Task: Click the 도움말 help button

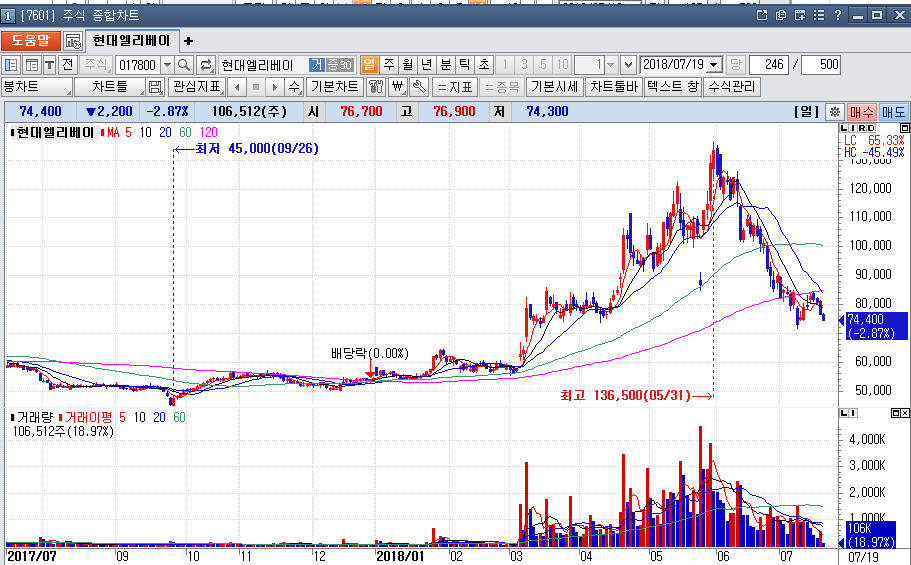Action: click(30, 41)
